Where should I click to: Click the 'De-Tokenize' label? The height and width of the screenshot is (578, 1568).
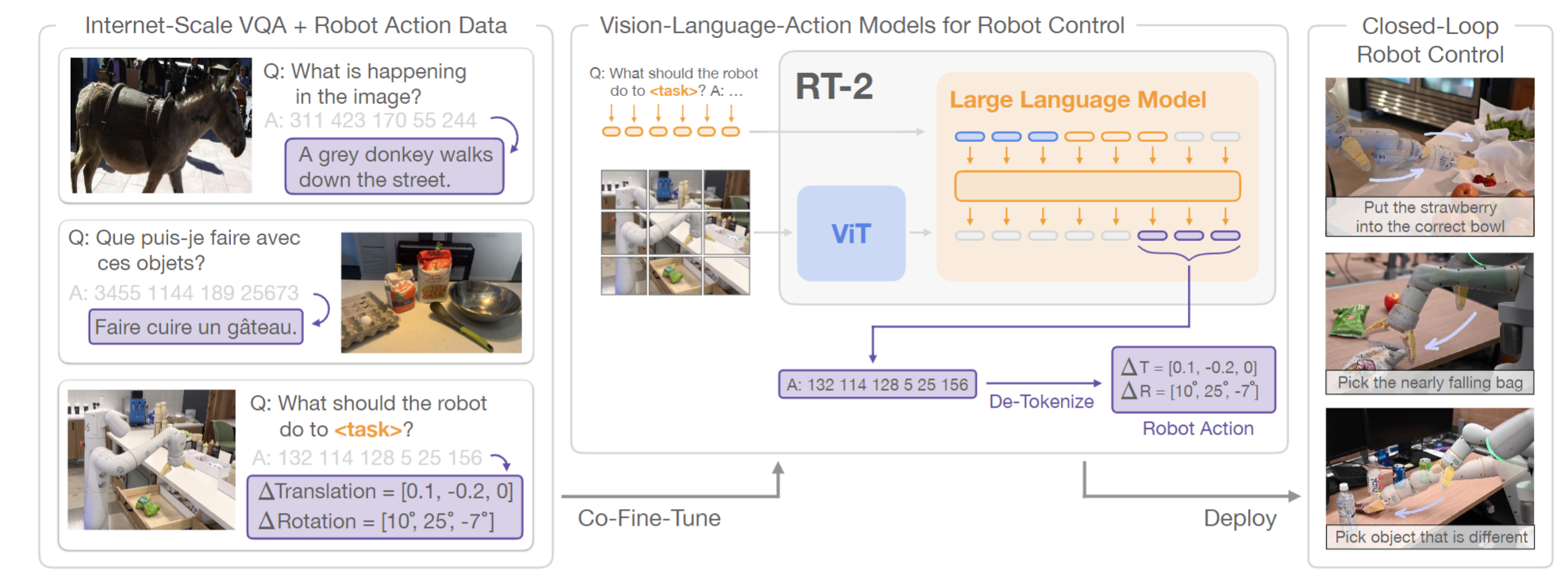1041,402
